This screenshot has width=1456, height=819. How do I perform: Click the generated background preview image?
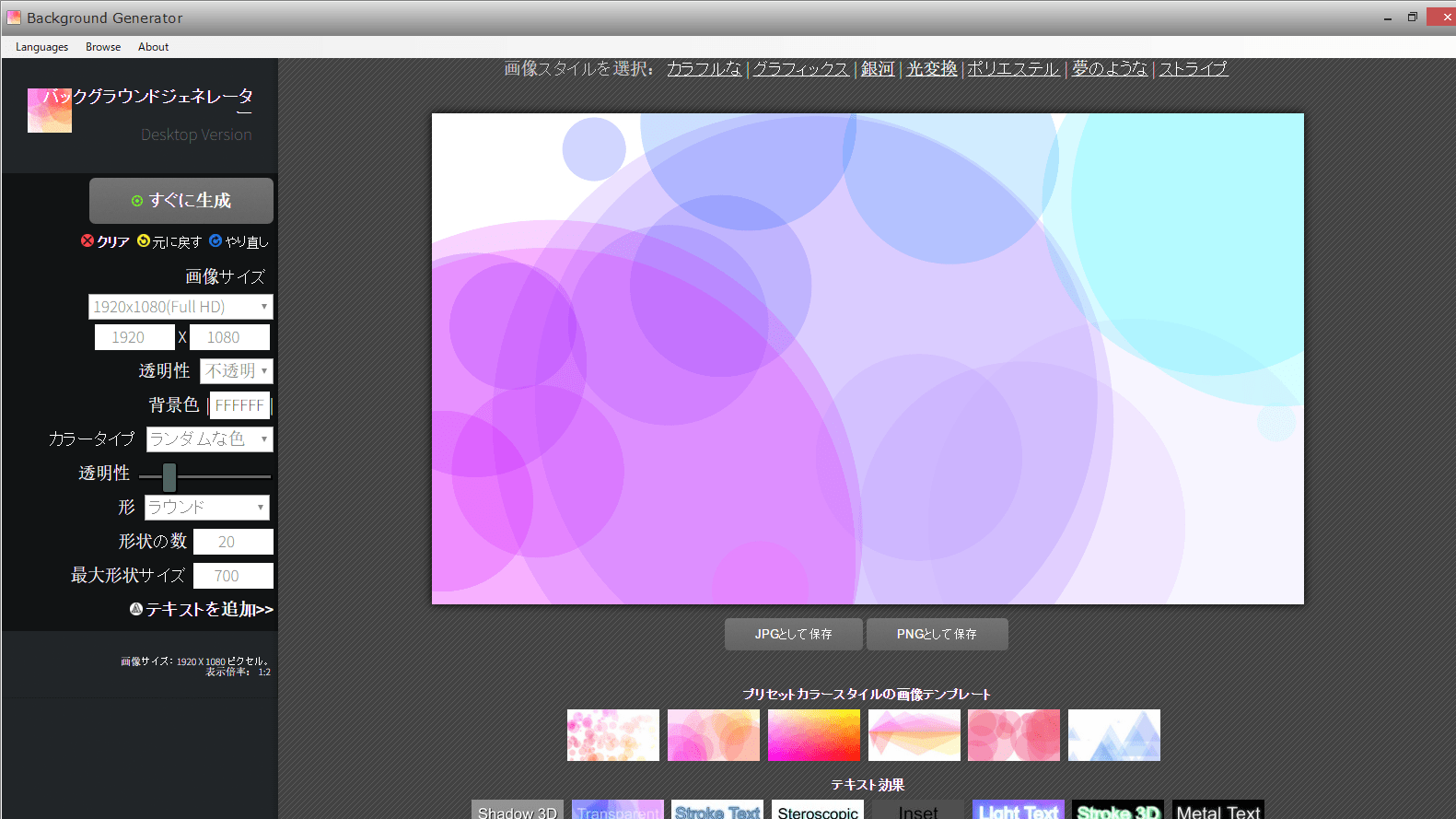(868, 359)
